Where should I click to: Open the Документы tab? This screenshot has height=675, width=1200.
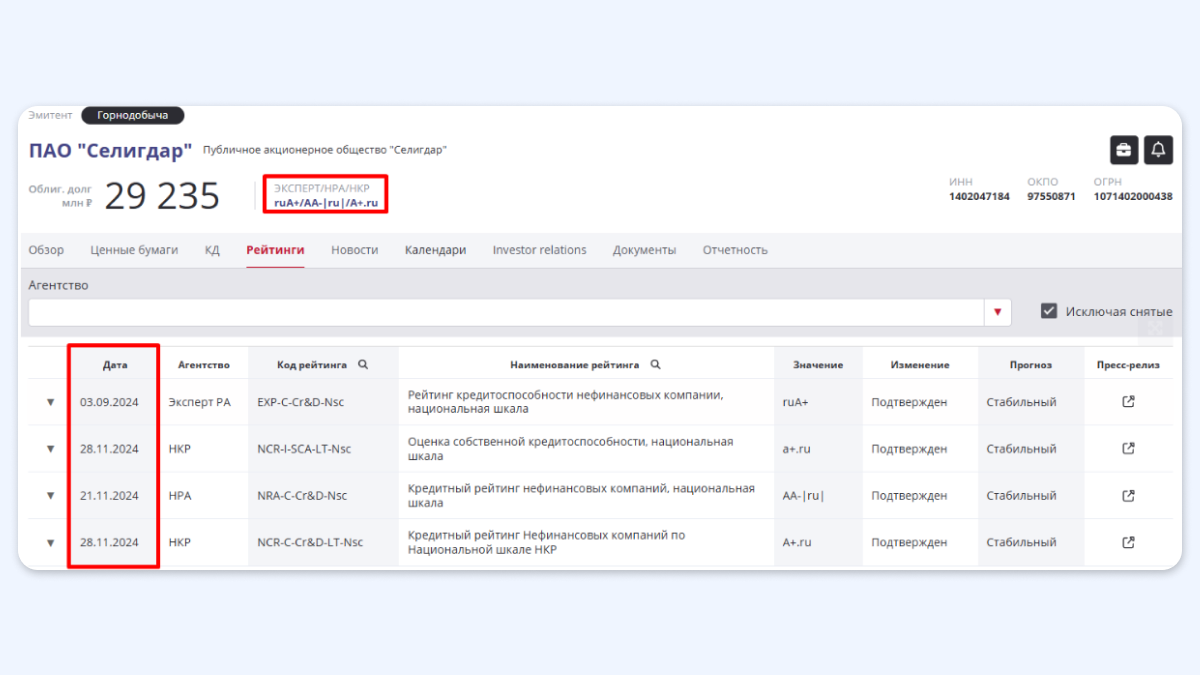[644, 250]
